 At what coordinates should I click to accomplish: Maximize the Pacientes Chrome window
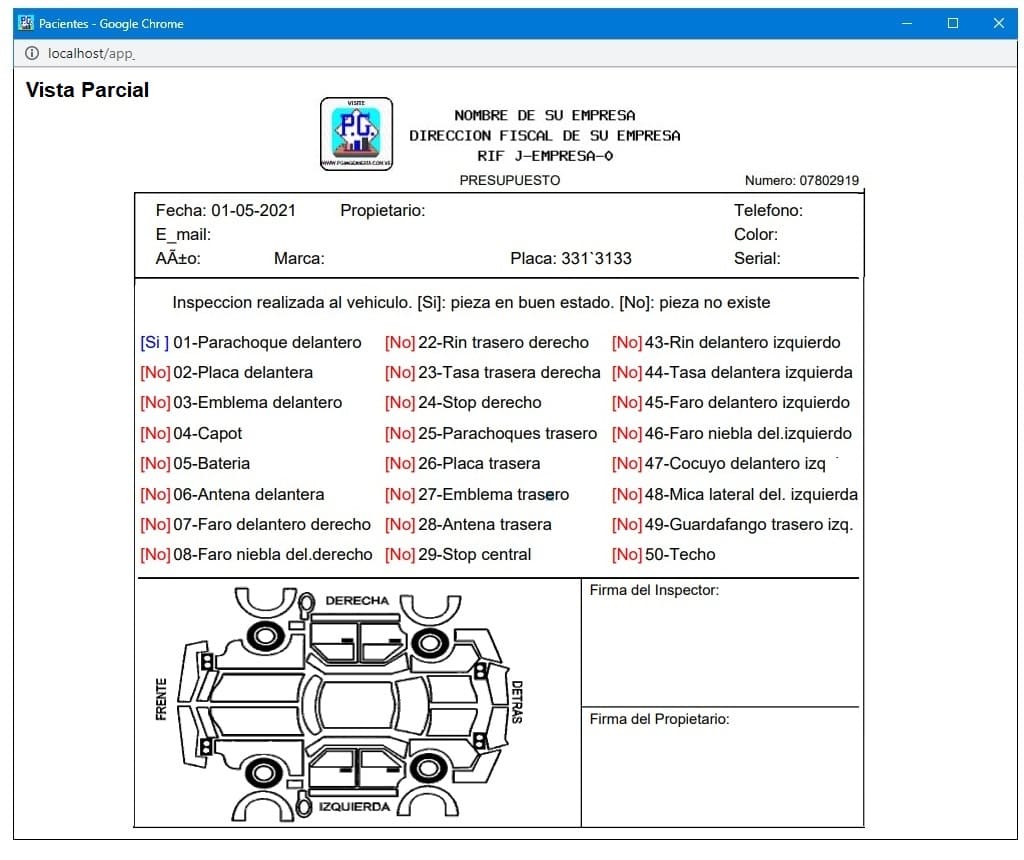pos(952,23)
